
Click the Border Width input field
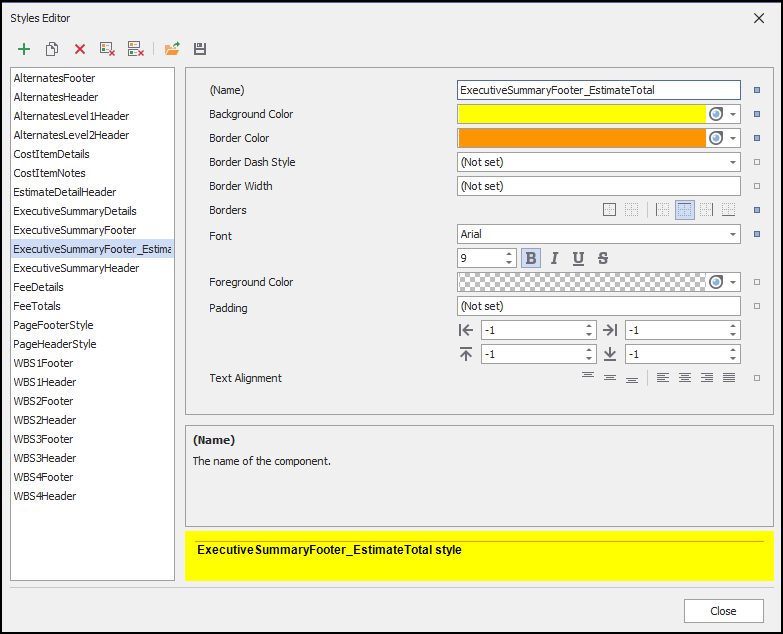pyautogui.click(x=599, y=186)
